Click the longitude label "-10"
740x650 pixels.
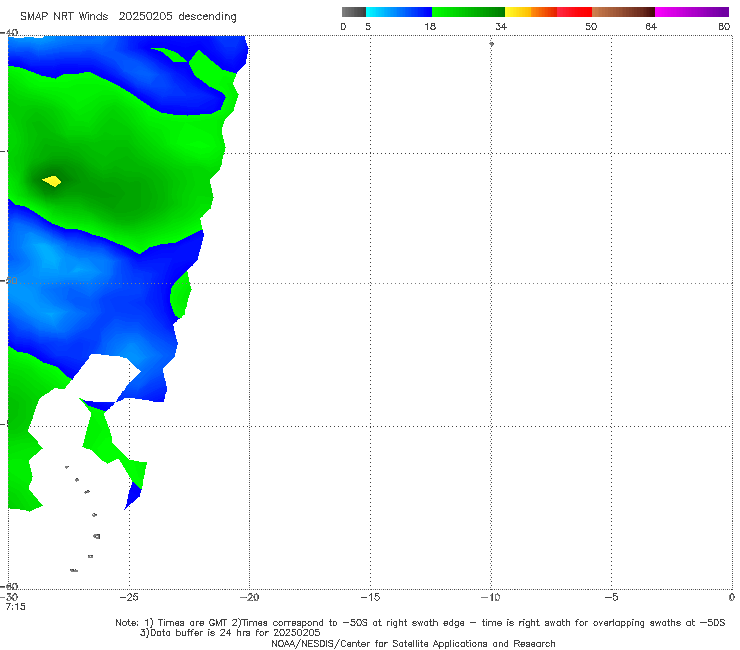click(490, 597)
